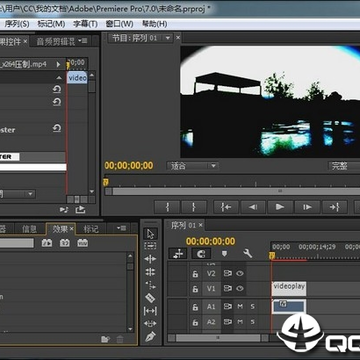Viewport: 360px width, 360px height.
Task: Select the Rolling Edit tool
Action: [x=150, y=272]
